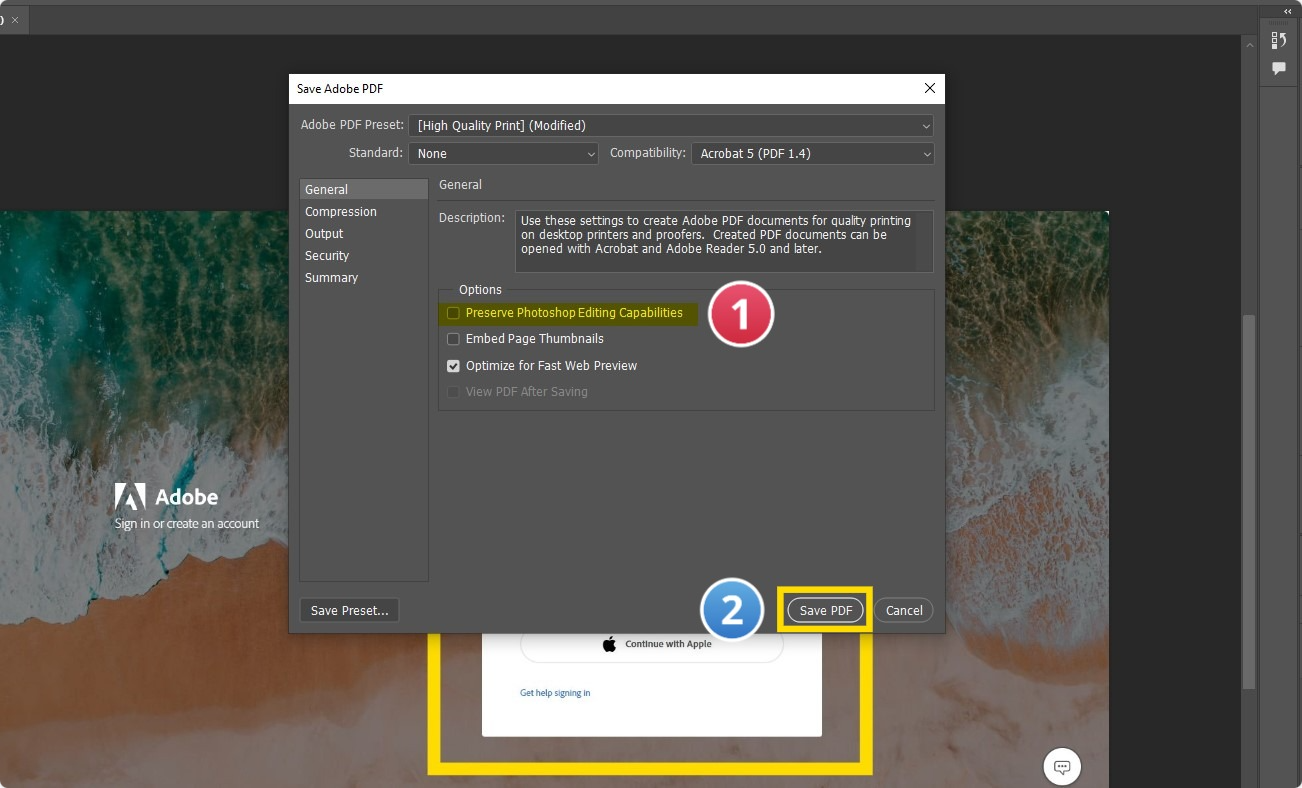Viewport: 1302px width, 788px height.
Task: Close the Save Adobe PDF dialog
Action: [x=930, y=88]
